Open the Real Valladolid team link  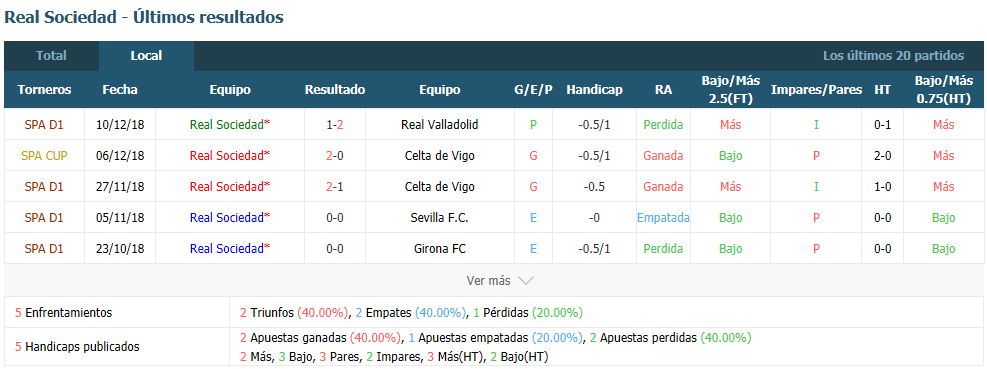click(439, 125)
